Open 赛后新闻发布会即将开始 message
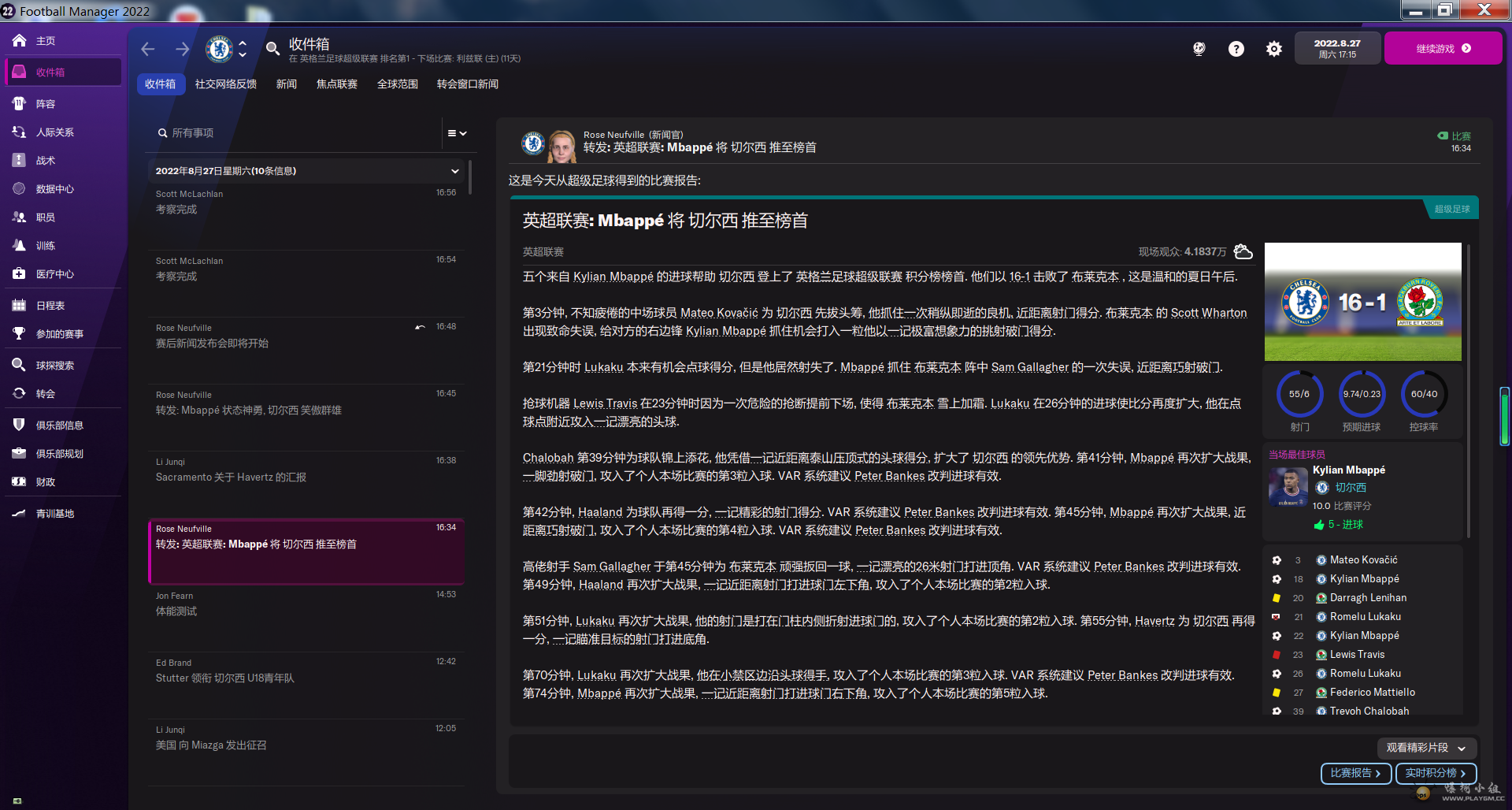 coord(306,351)
